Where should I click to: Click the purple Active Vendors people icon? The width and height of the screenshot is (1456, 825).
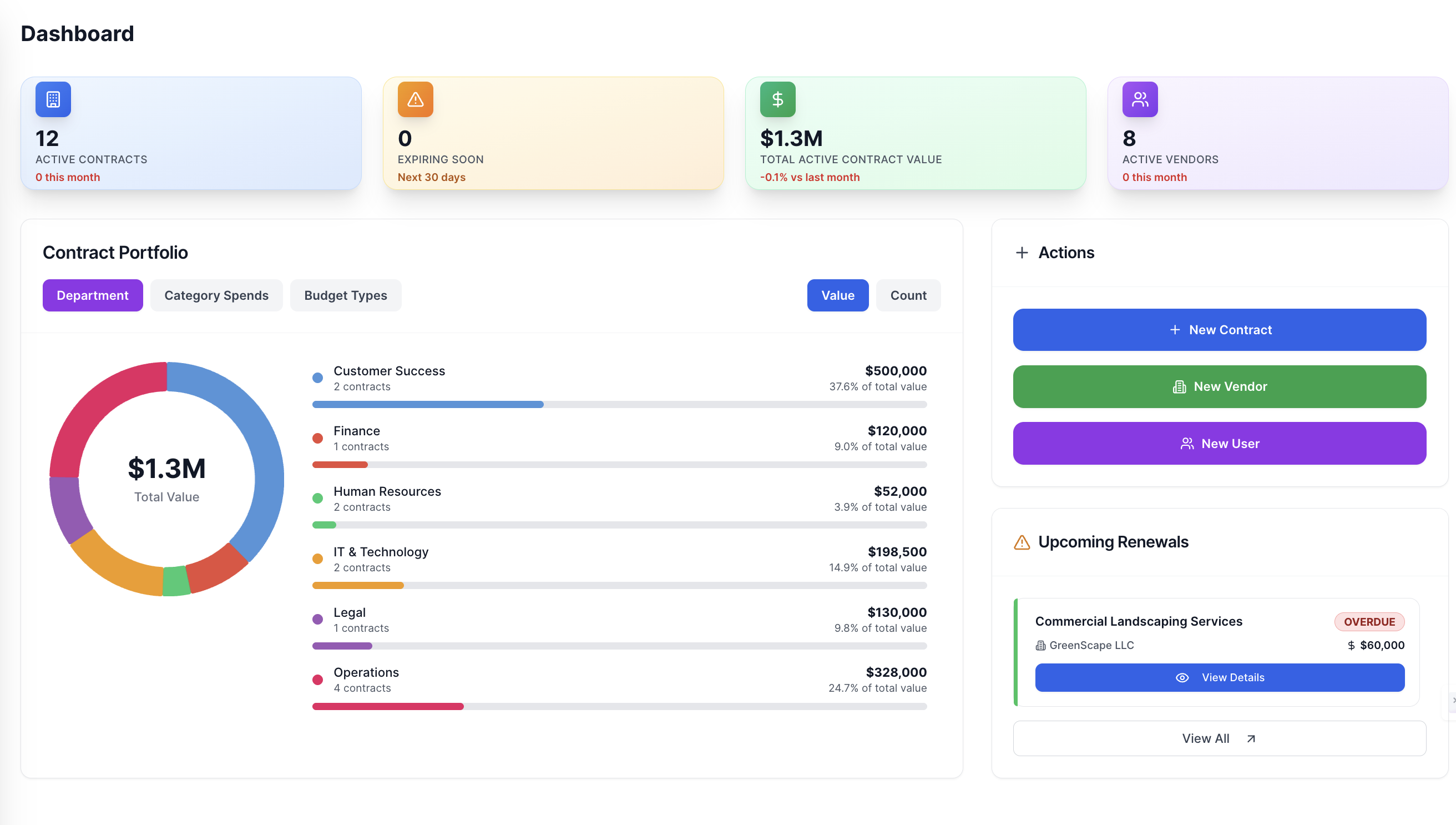[x=1140, y=99]
